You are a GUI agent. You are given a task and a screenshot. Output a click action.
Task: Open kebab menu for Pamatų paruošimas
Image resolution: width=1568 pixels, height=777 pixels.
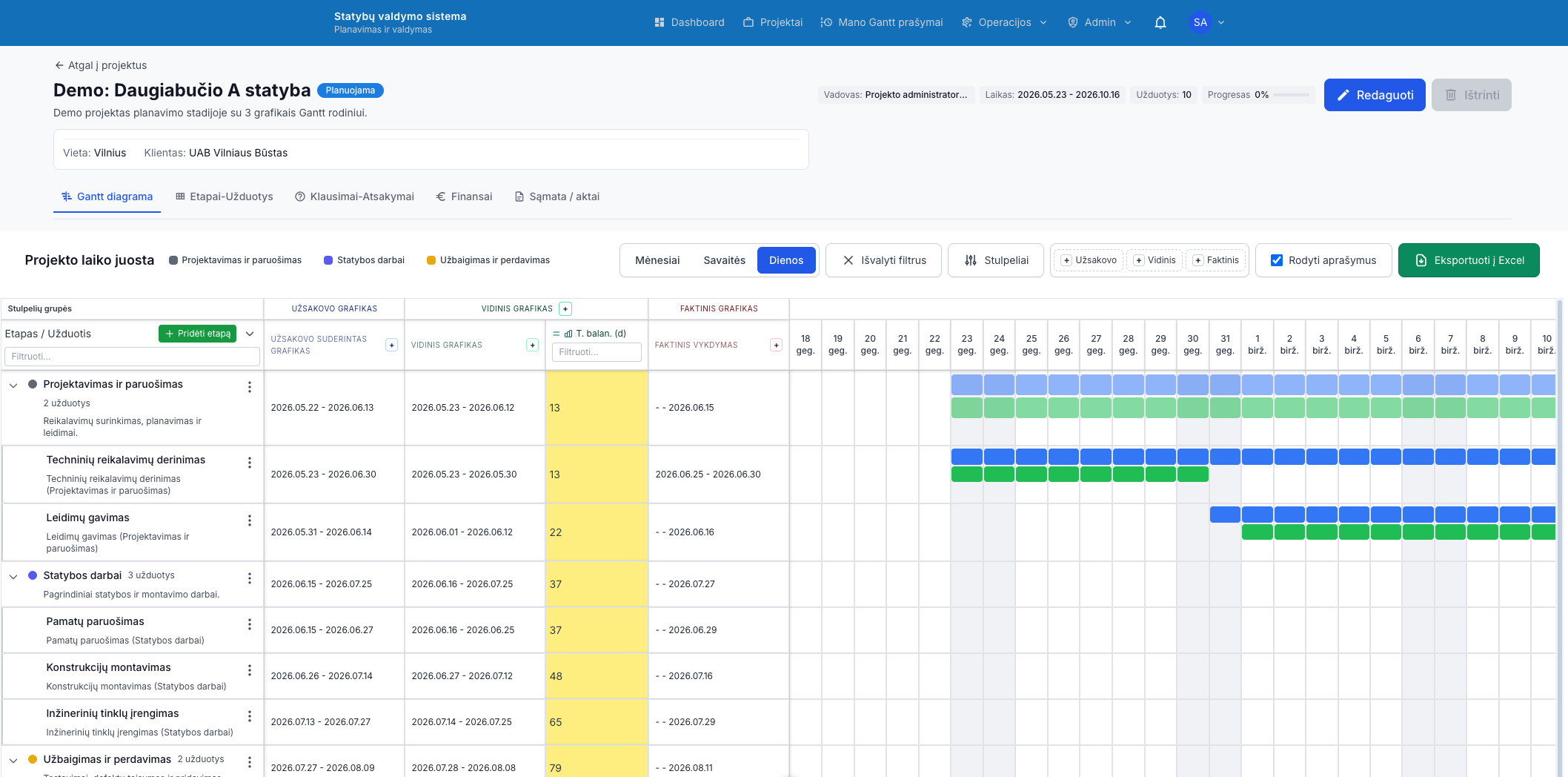(x=250, y=624)
